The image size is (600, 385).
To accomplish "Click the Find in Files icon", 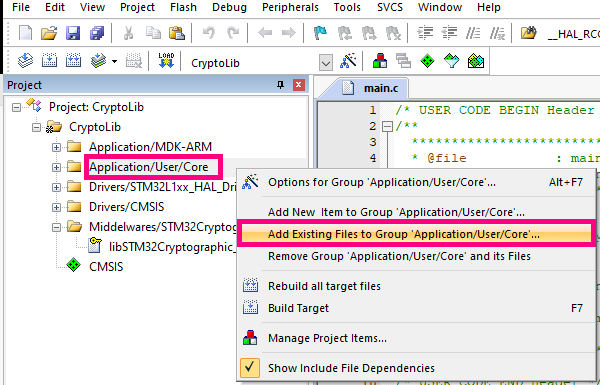I will pyautogui.click(x=528, y=33).
